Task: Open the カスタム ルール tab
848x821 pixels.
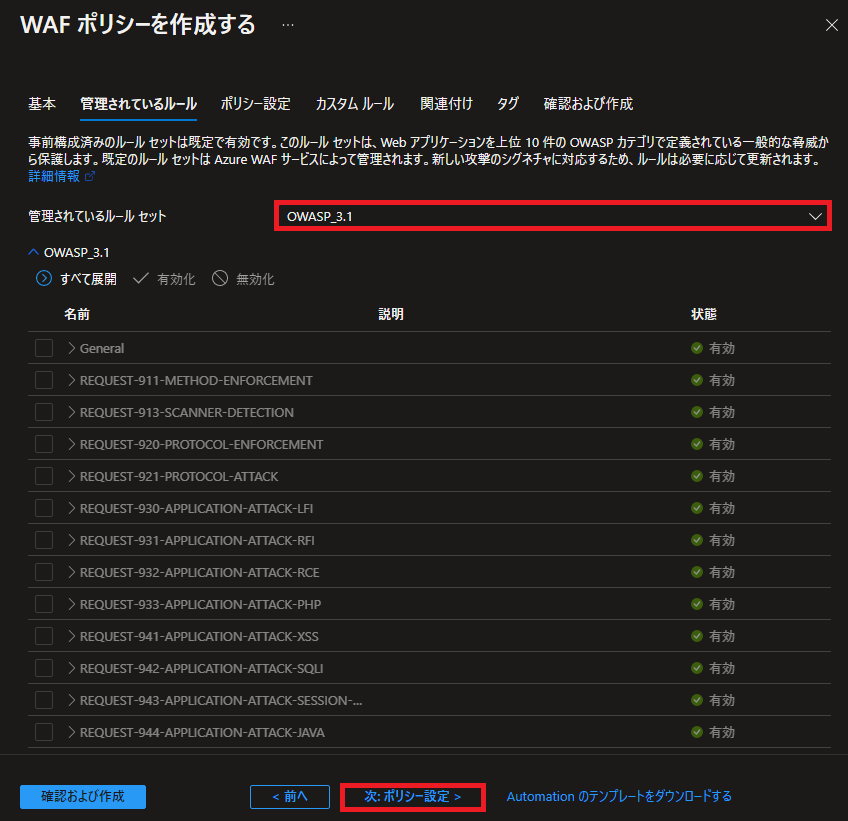Action: (x=355, y=104)
